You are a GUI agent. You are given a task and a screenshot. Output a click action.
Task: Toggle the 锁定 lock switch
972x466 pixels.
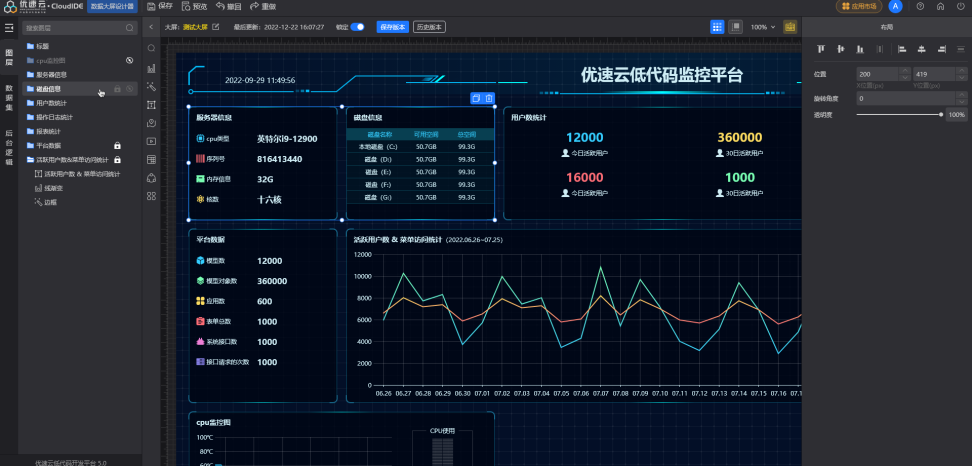[358, 27]
